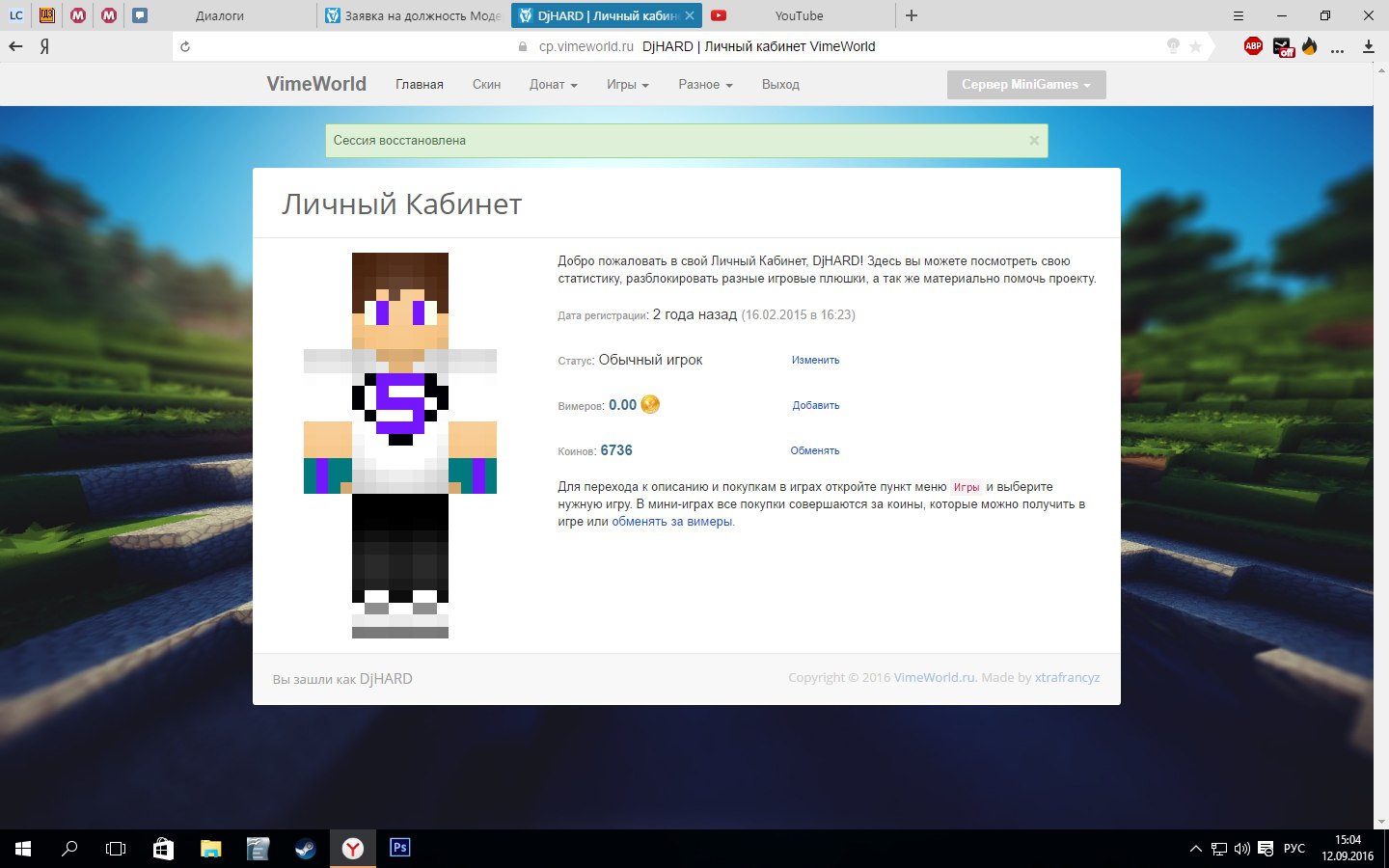
Task: Click the Minecraft skin preview image
Action: (x=400, y=446)
